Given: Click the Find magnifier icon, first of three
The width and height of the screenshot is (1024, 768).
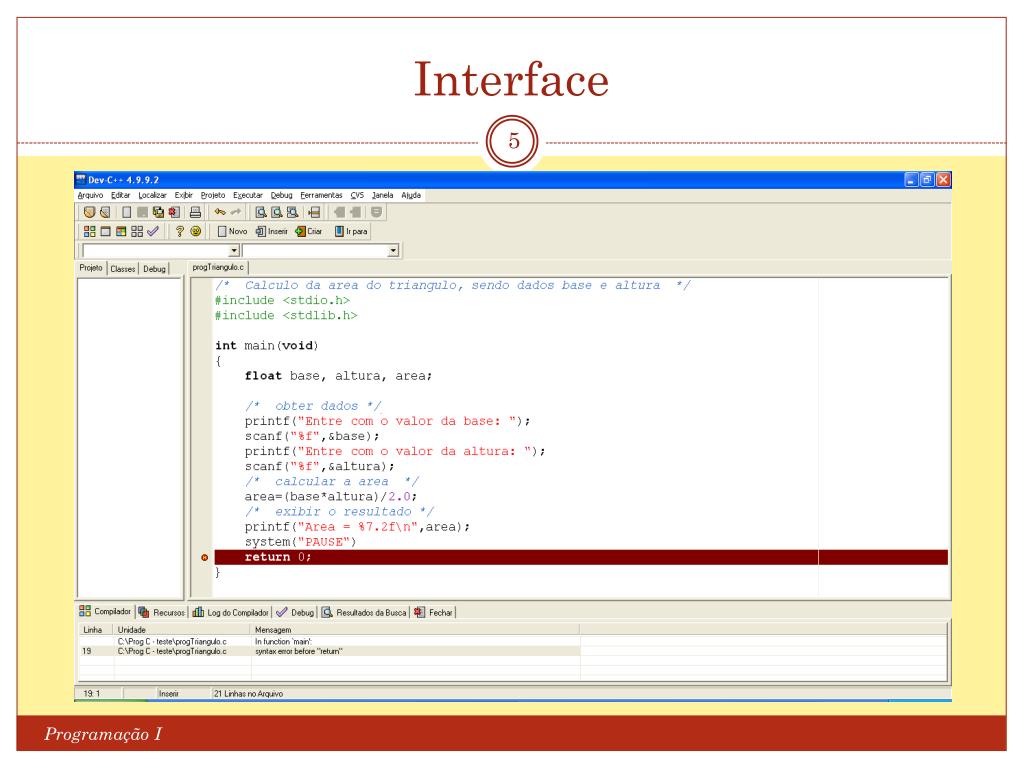Looking at the screenshot, I should pos(261,212).
